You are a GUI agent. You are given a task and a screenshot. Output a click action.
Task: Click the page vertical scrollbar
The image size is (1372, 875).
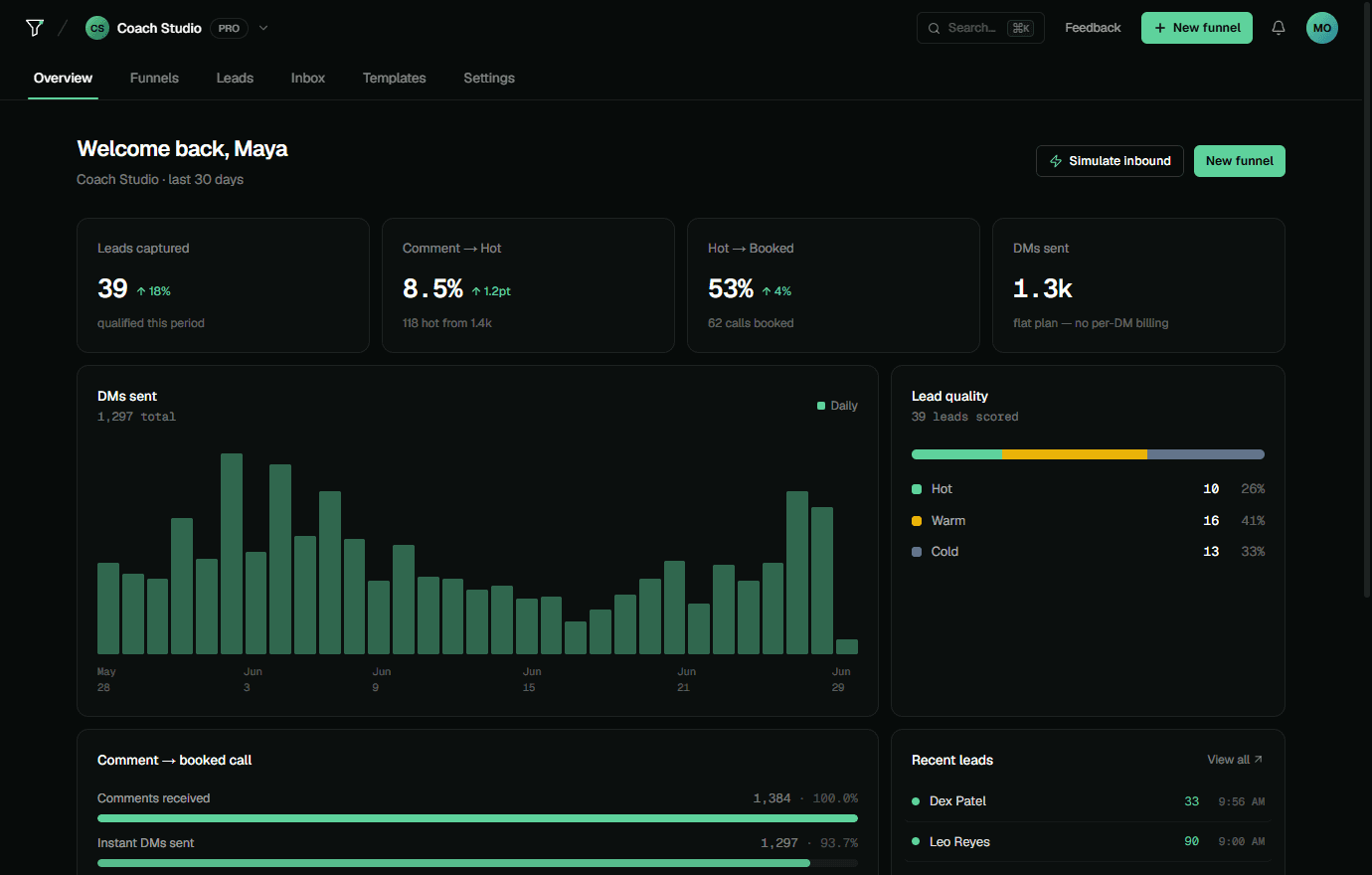coord(1367,298)
